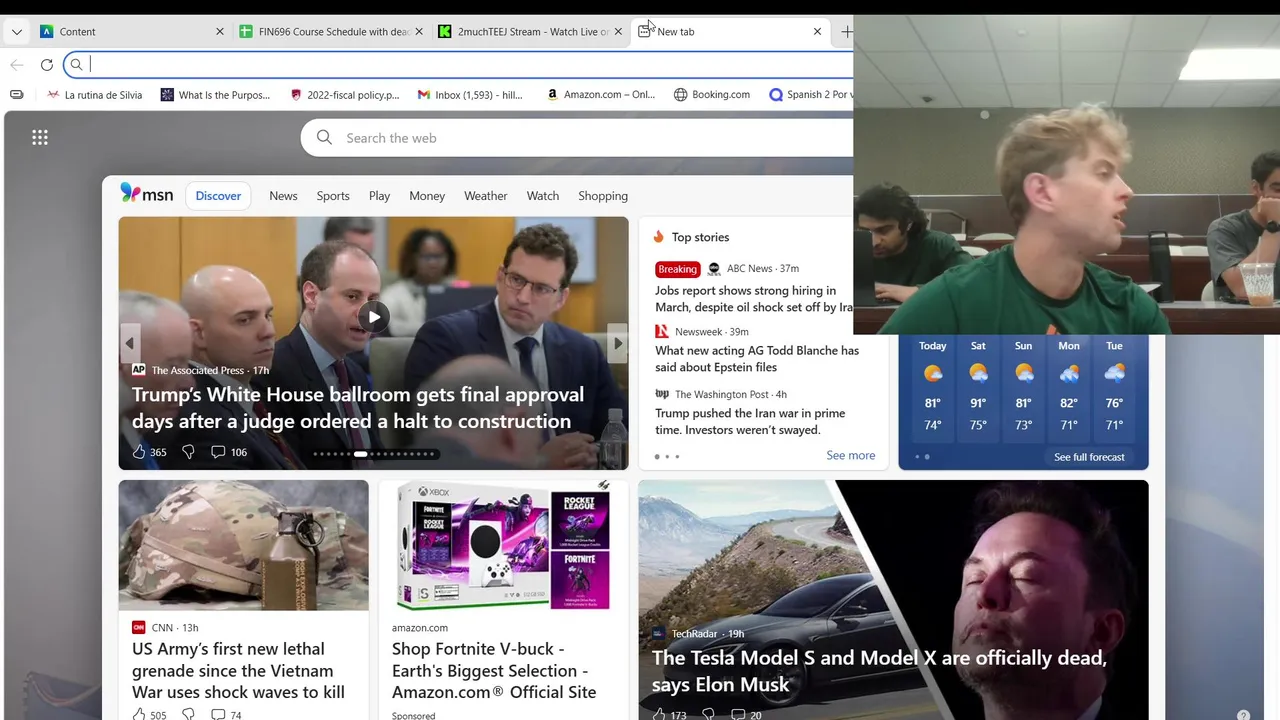Open the Sports section

coord(333,196)
